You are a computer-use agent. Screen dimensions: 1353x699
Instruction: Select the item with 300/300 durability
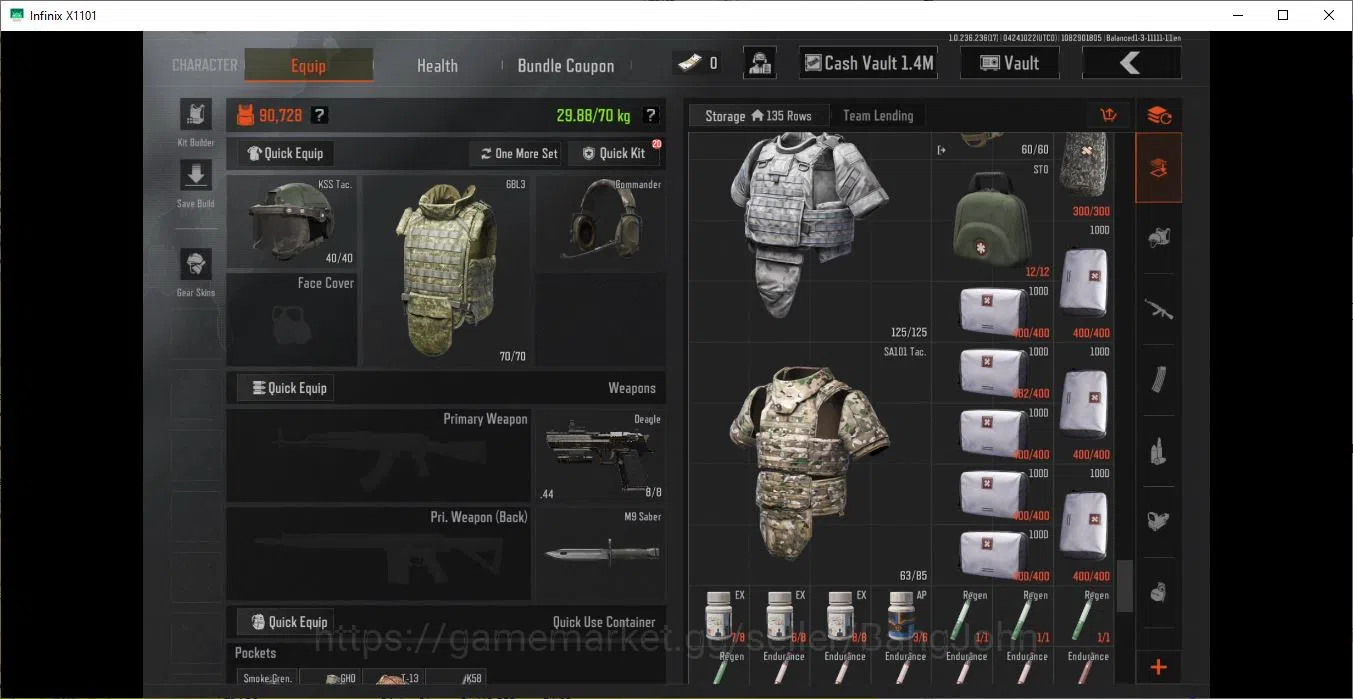(x=1084, y=178)
